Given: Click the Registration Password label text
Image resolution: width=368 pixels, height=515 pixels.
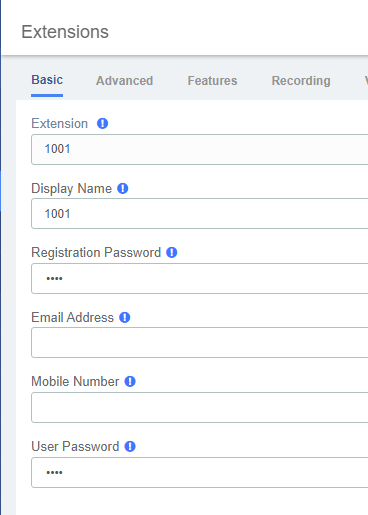Looking at the screenshot, I should [x=96, y=253].
